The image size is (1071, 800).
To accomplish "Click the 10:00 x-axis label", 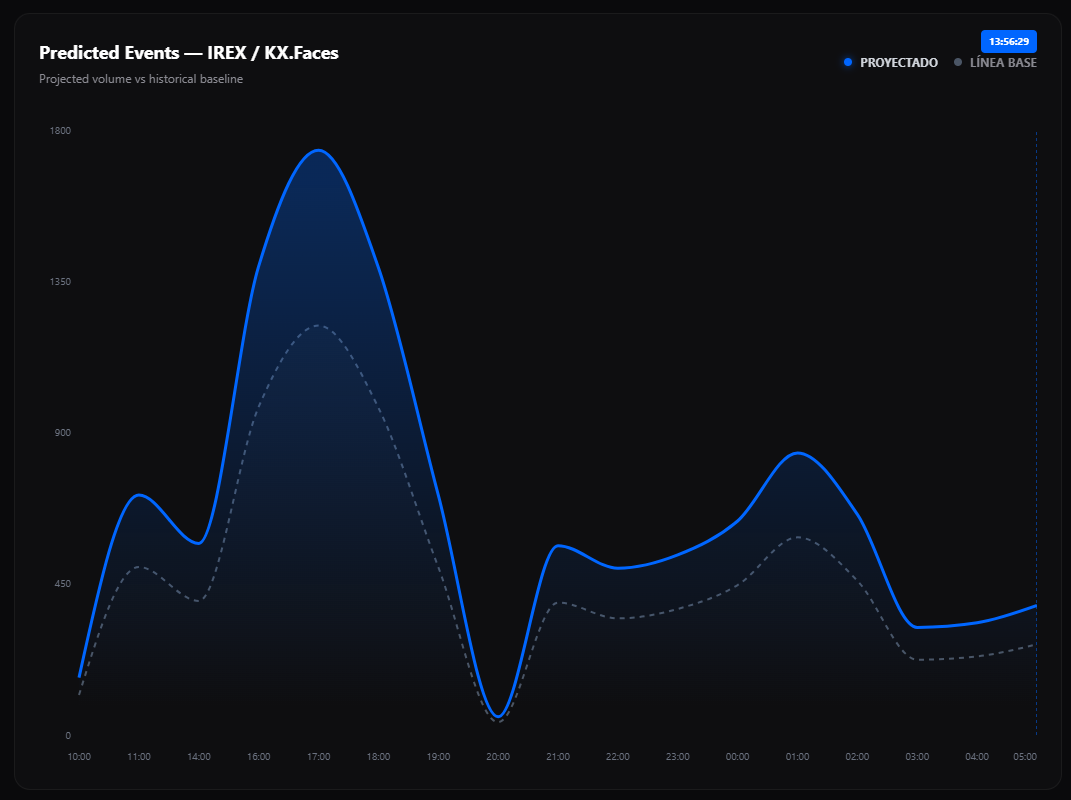I will [x=79, y=756].
